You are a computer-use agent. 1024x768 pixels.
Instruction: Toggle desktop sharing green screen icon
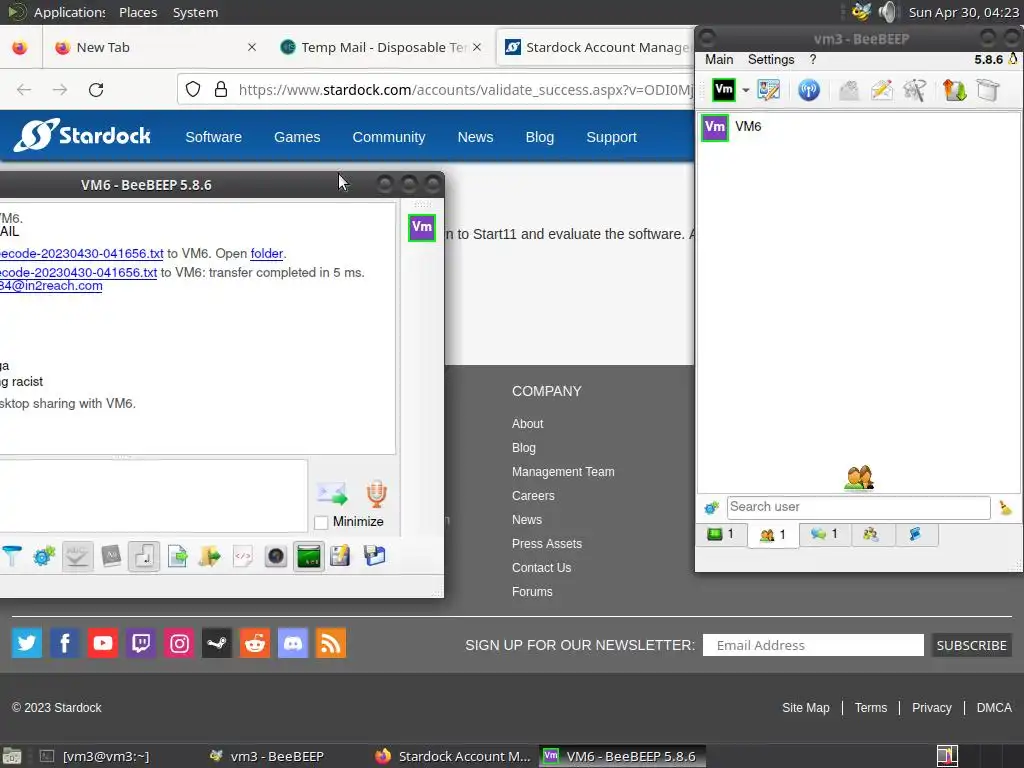click(308, 556)
